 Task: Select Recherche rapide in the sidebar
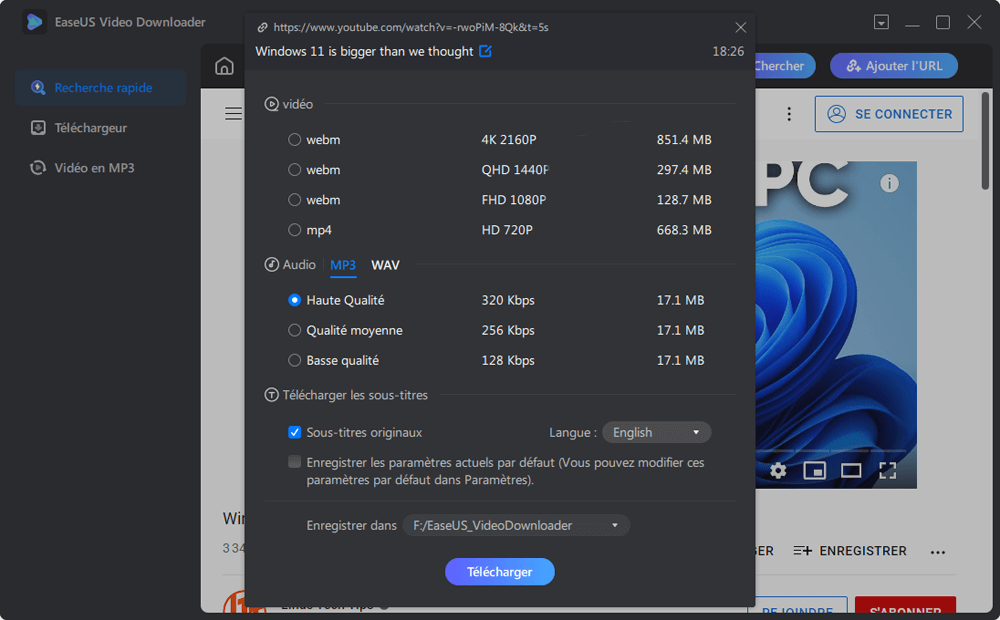(100, 87)
